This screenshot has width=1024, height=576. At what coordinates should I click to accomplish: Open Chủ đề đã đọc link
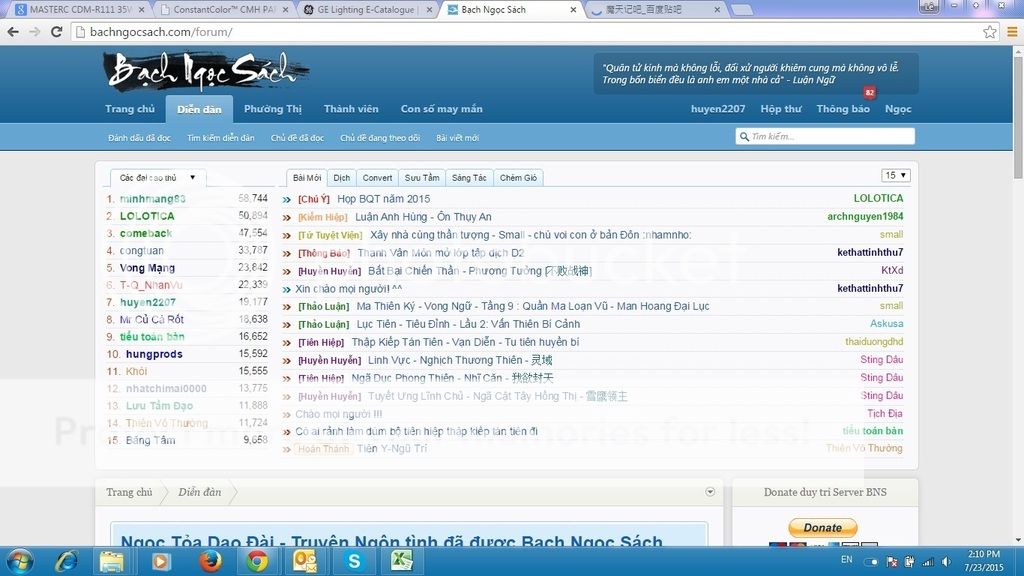tap(297, 138)
